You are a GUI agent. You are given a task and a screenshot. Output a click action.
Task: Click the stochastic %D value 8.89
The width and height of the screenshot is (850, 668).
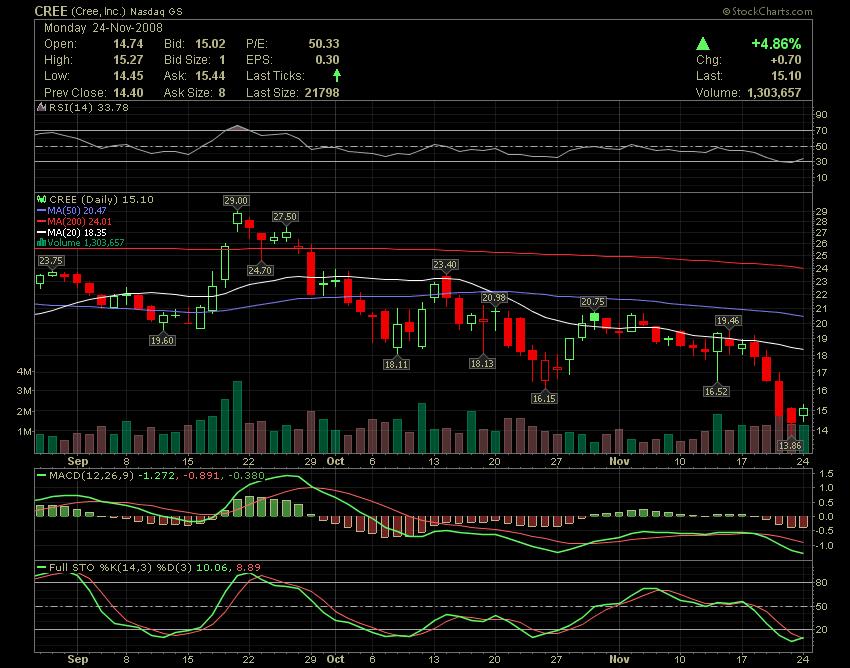pyautogui.click(x=247, y=568)
